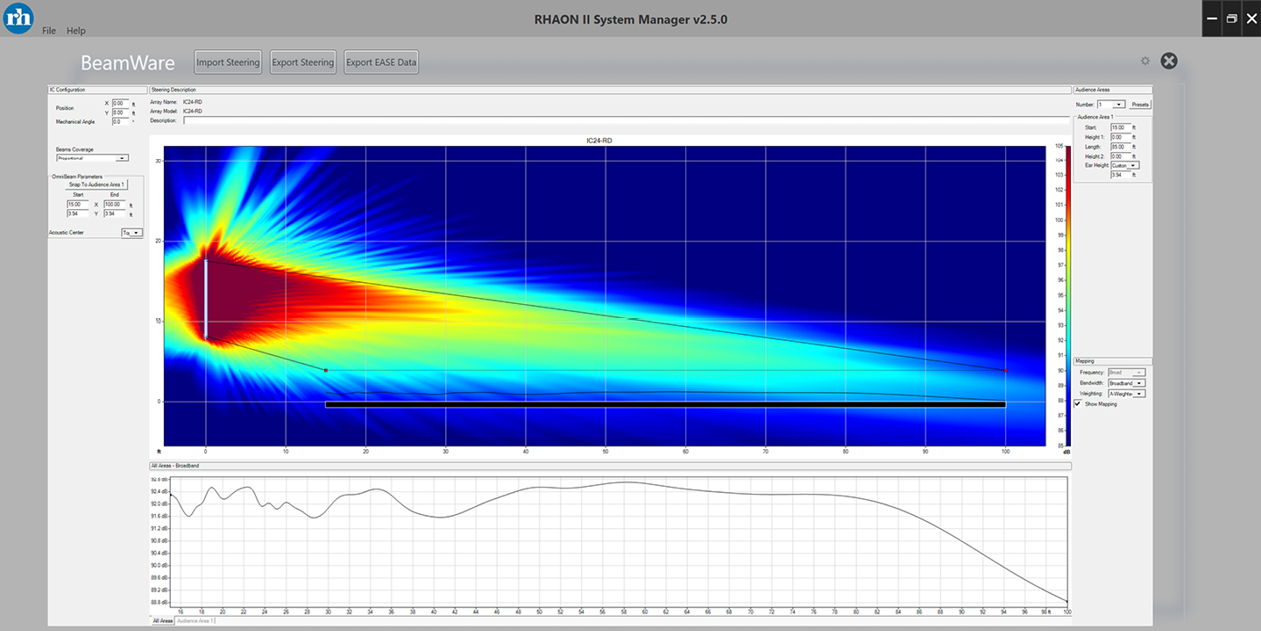
Task: Click the Renkus-Heinz logo icon
Action: (18, 18)
